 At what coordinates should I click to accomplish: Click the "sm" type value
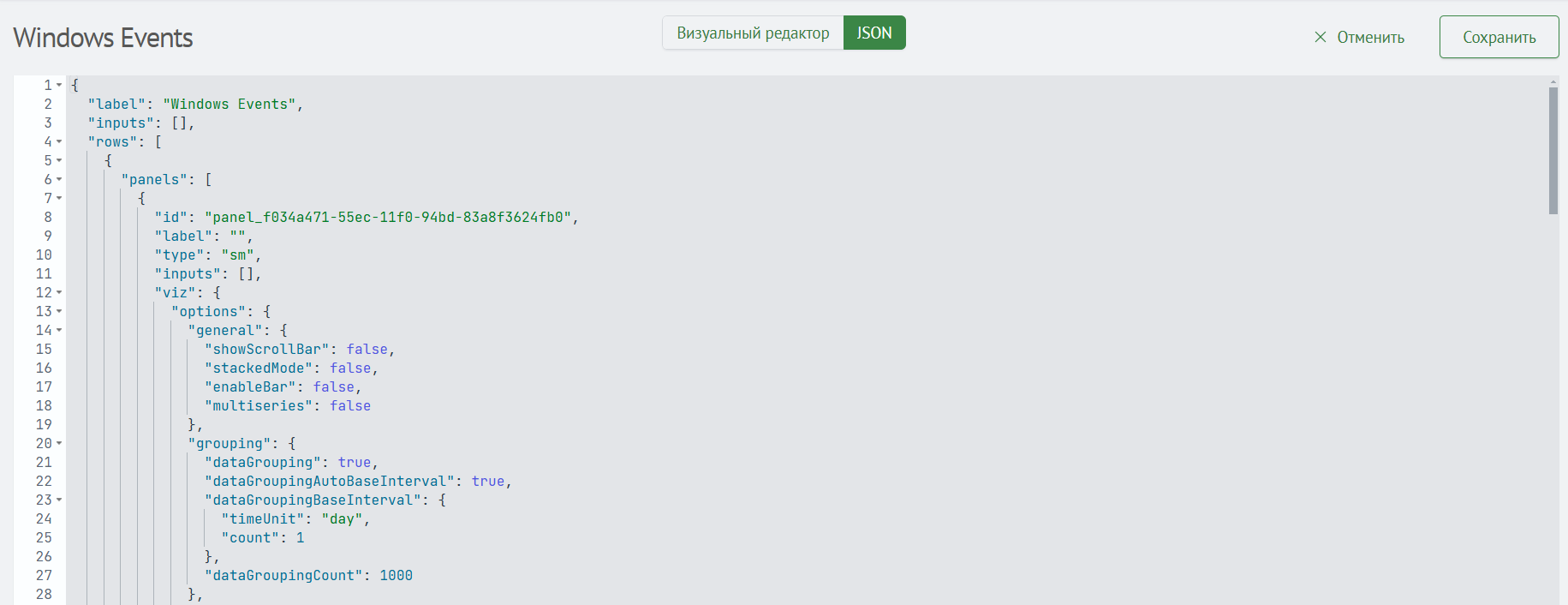pos(238,255)
